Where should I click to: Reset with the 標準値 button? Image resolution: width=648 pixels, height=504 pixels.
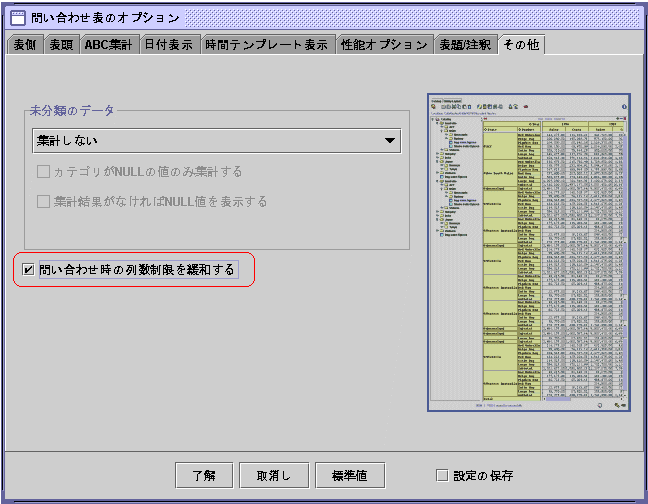tap(349, 475)
